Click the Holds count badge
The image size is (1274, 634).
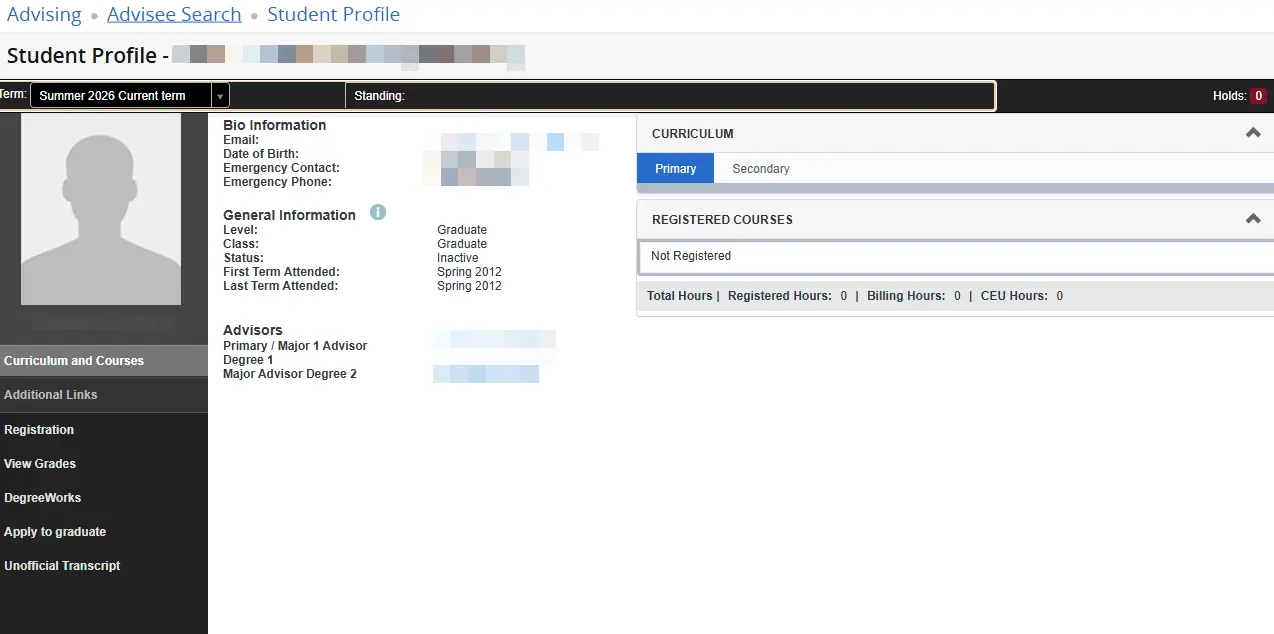1258,96
